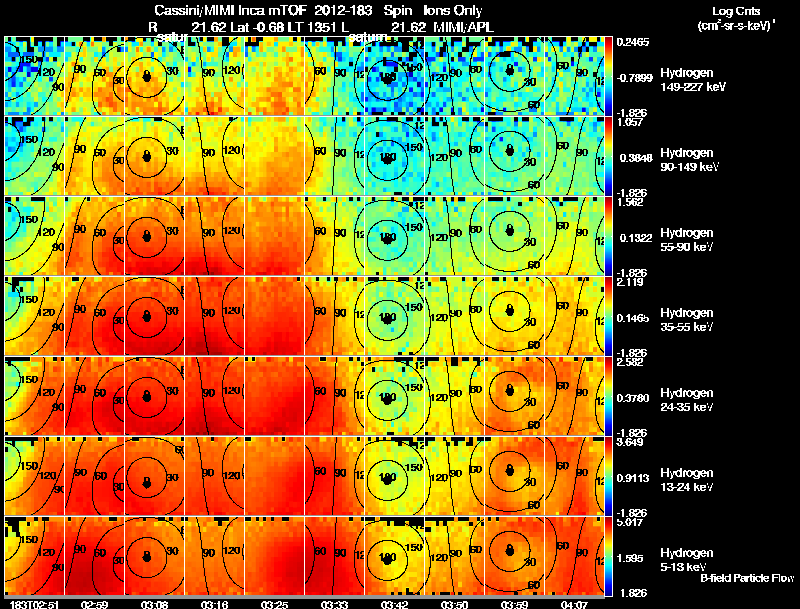800x609 pixels.
Task: Click the color bar beside Hydrogen 35-55 keV
Action: tap(608, 316)
